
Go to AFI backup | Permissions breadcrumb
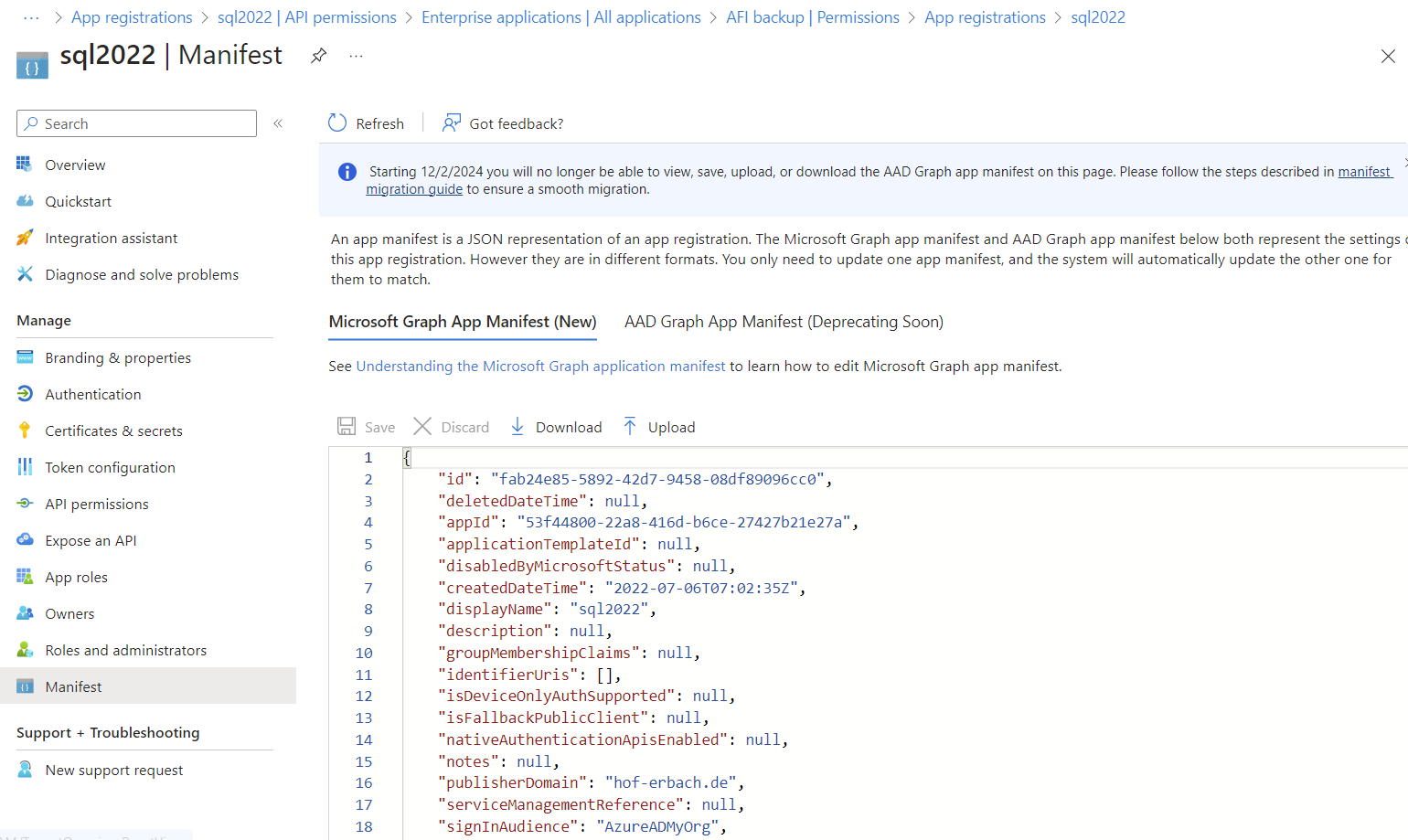[813, 17]
